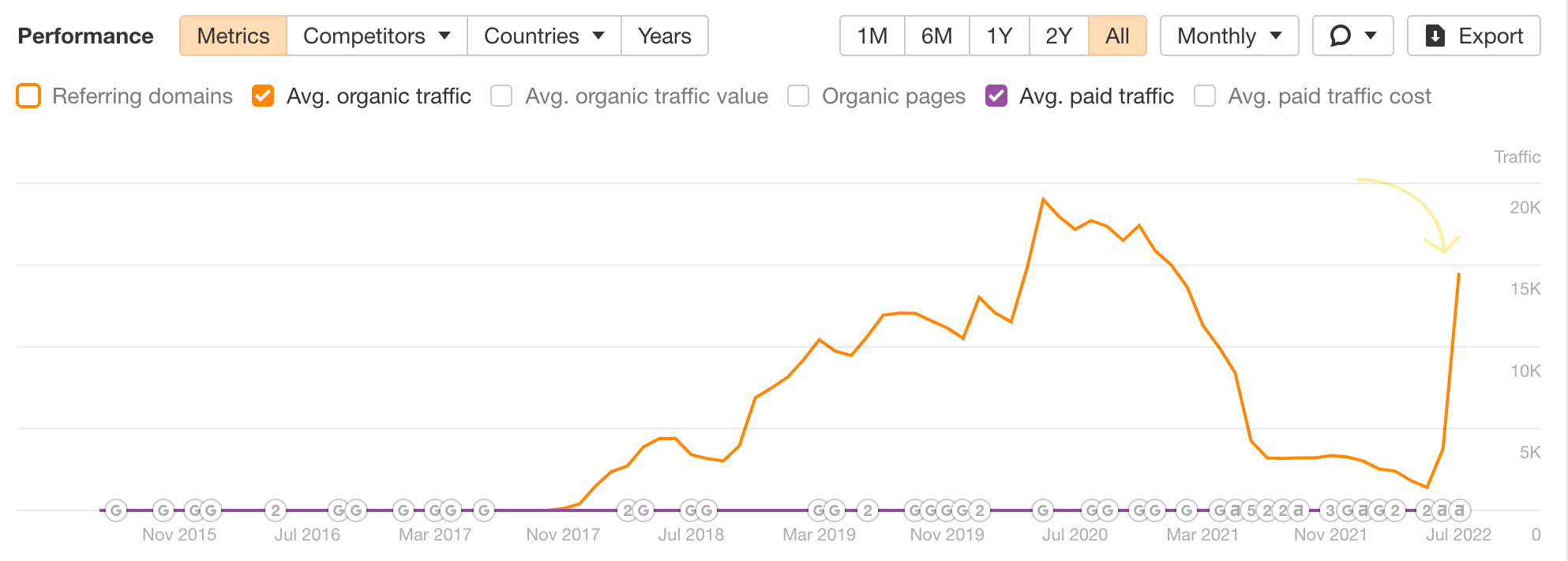Click the '3' marker near Nov 2021
This screenshot has height=561, width=1568.
point(1330,510)
